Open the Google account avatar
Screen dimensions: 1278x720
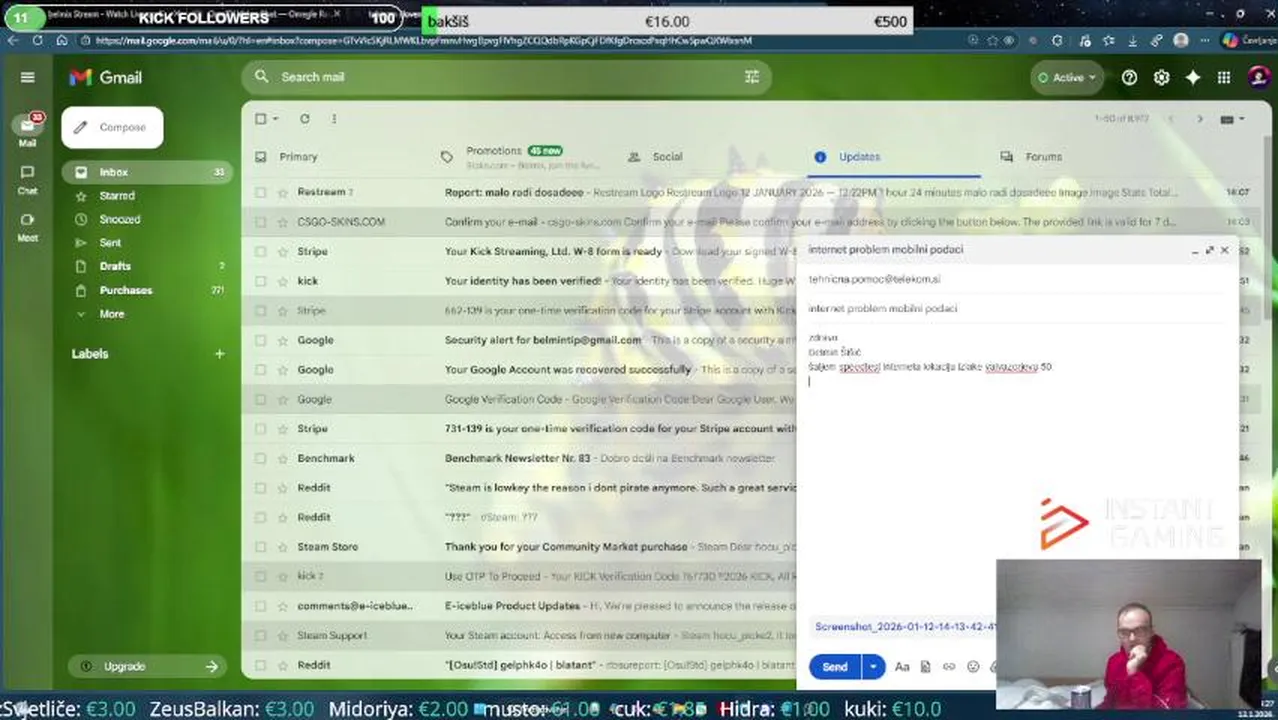point(1258,77)
